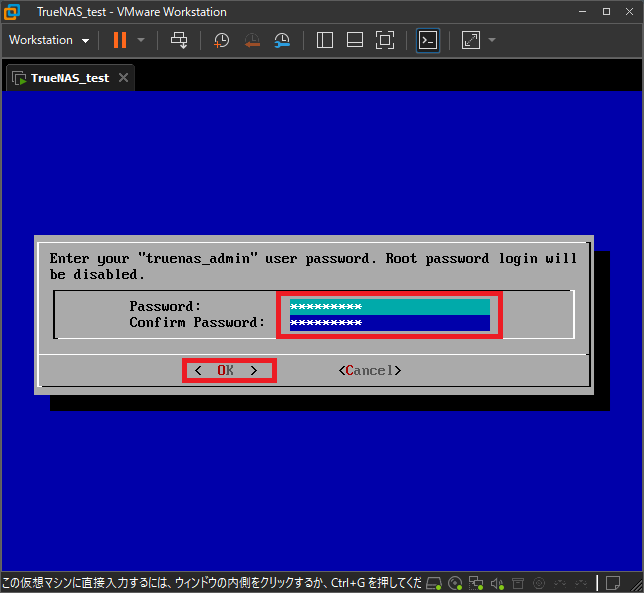
Task: Confirm with the OK button
Action: (225, 370)
